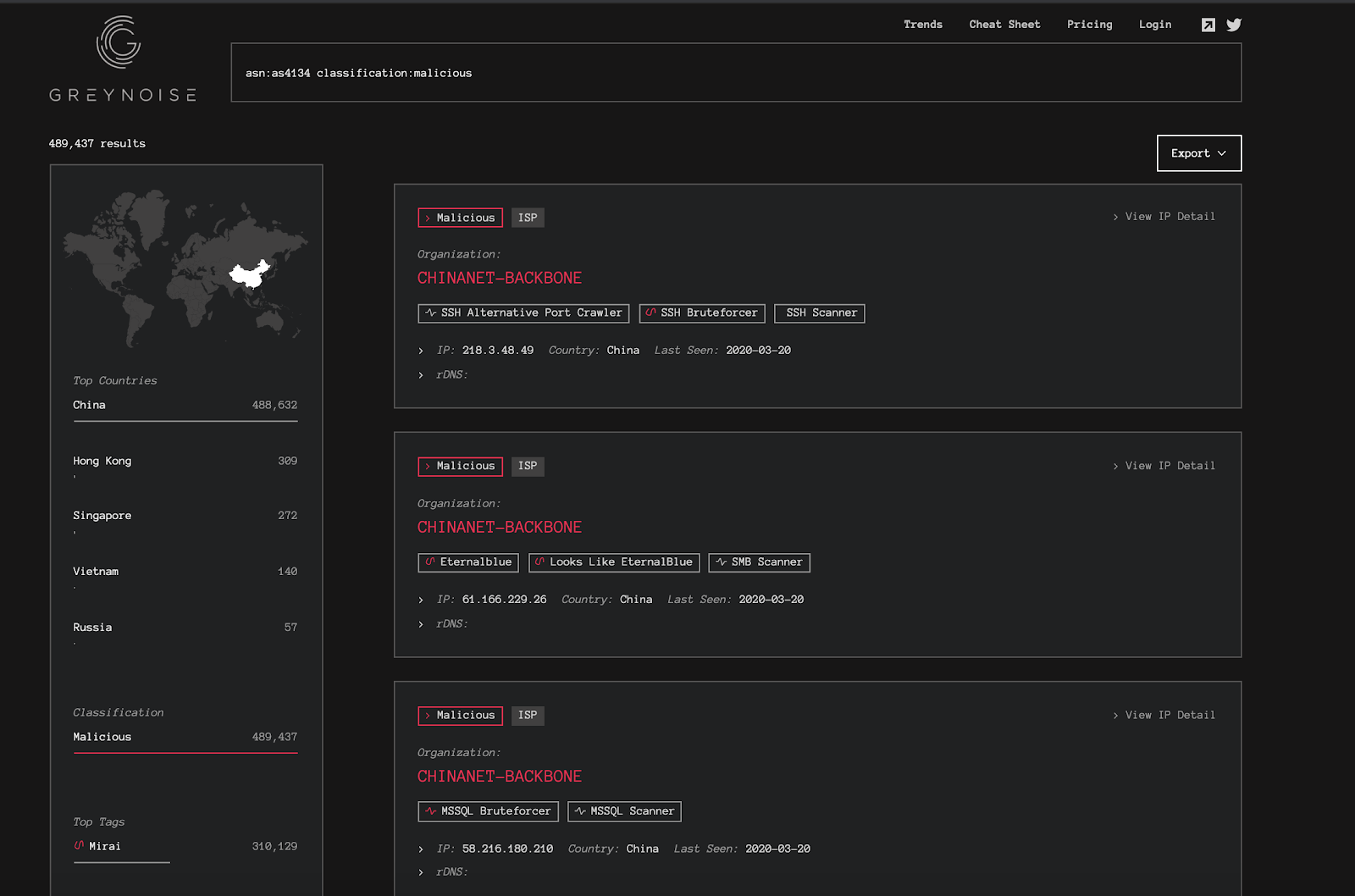
Task: Click IP address 58.216.180.210
Action: [508, 848]
